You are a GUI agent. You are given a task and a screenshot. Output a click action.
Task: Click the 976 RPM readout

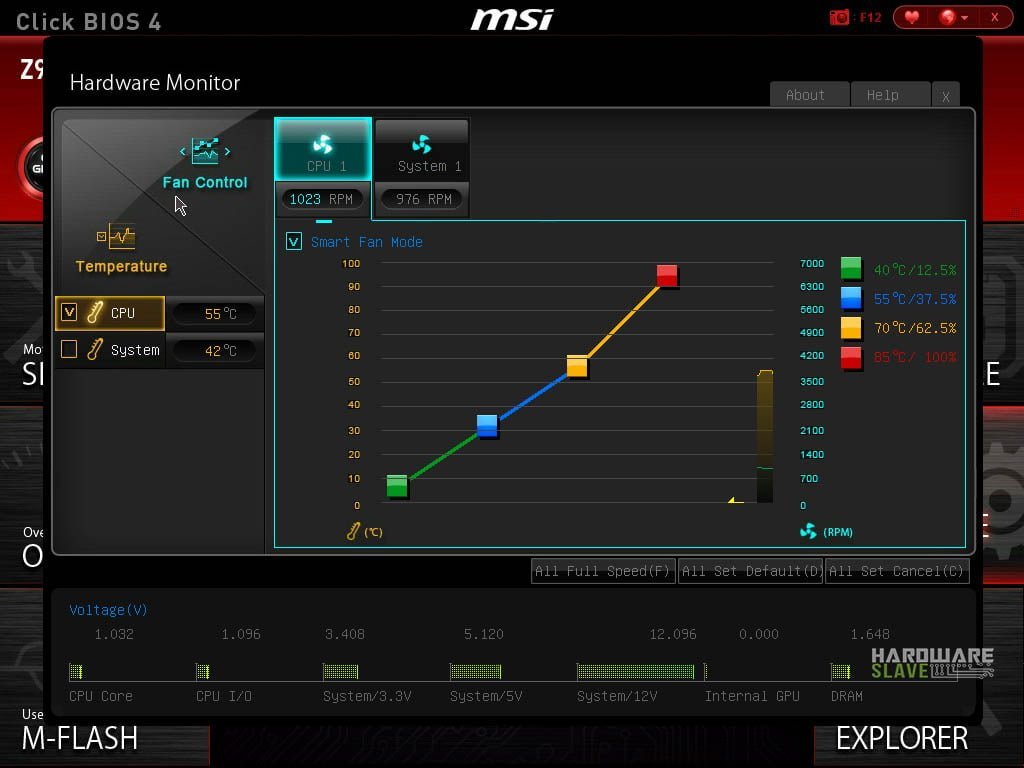click(424, 199)
